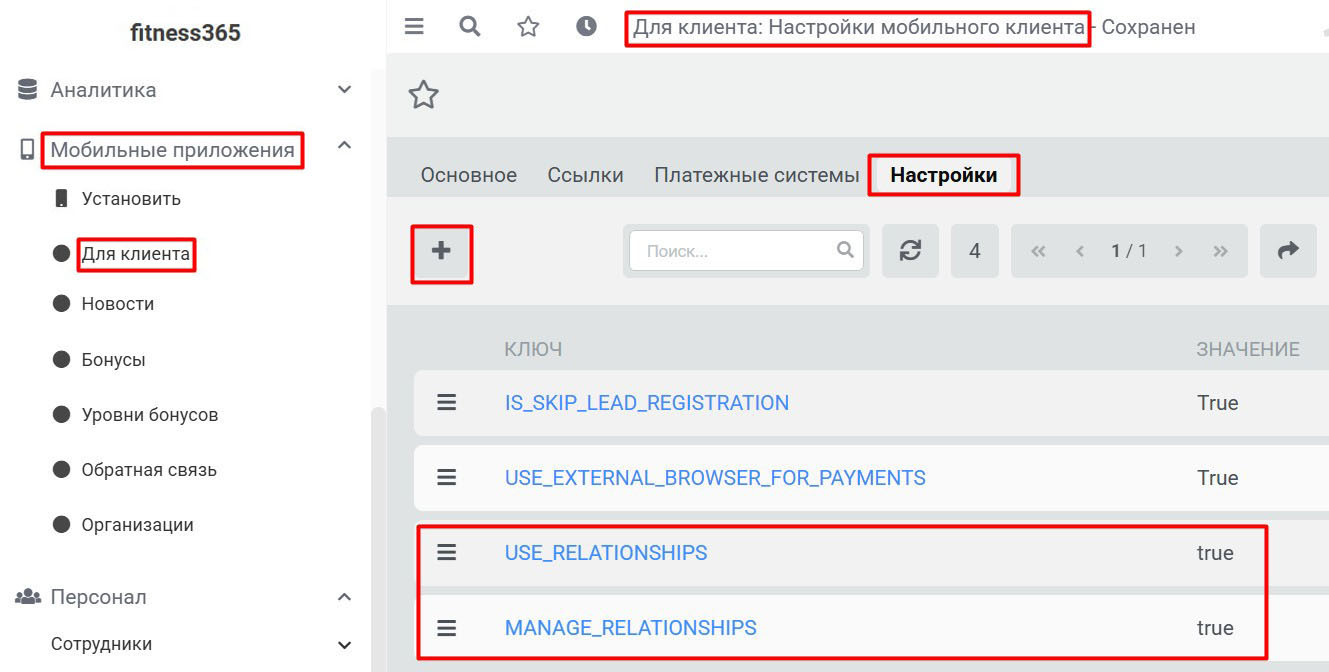Switch to the Ссылки tab
Image resolution: width=1329 pixels, height=672 pixels.
click(585, 175)
